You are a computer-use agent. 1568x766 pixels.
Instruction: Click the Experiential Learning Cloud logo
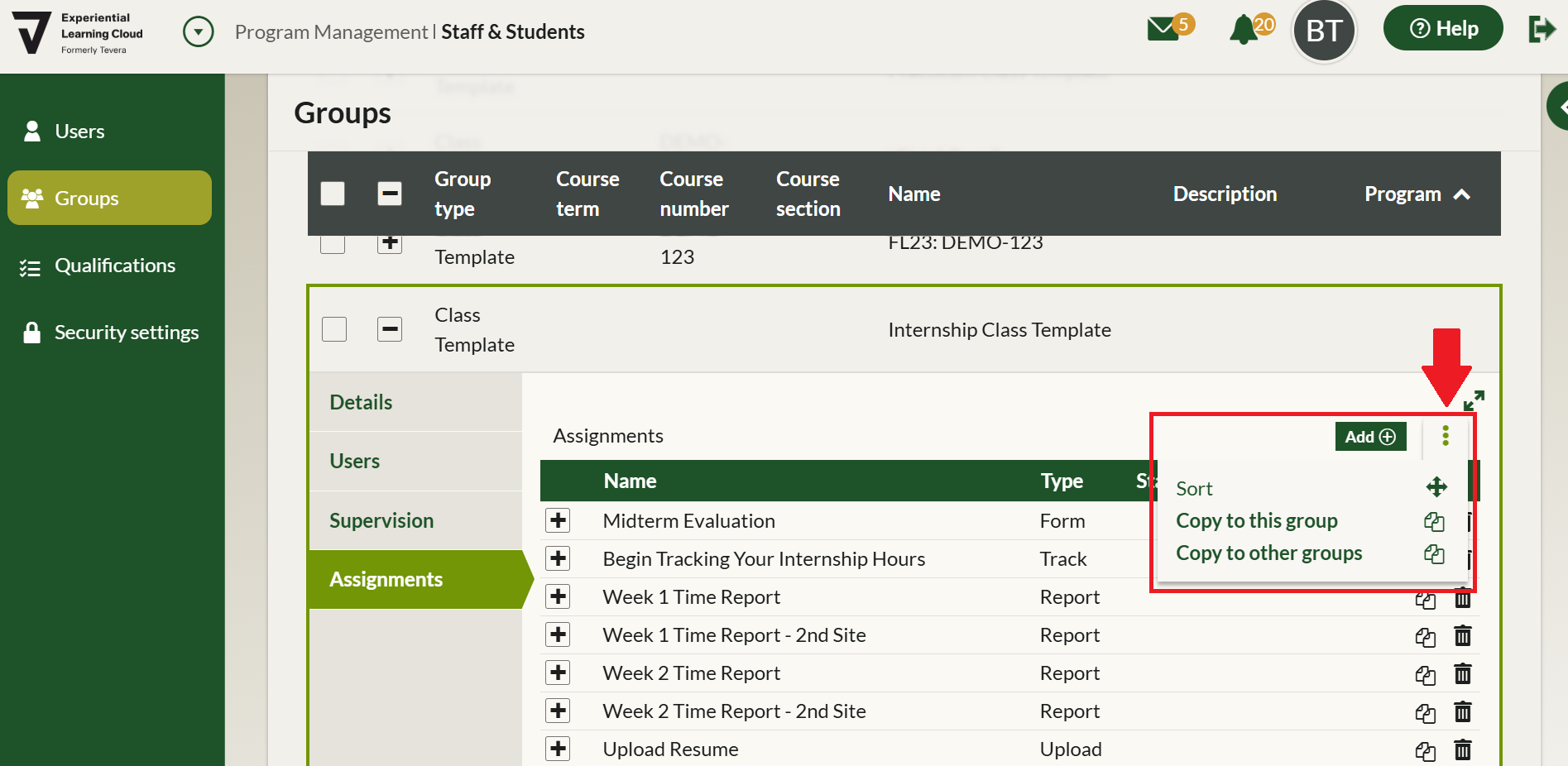[x=79, y=33]
